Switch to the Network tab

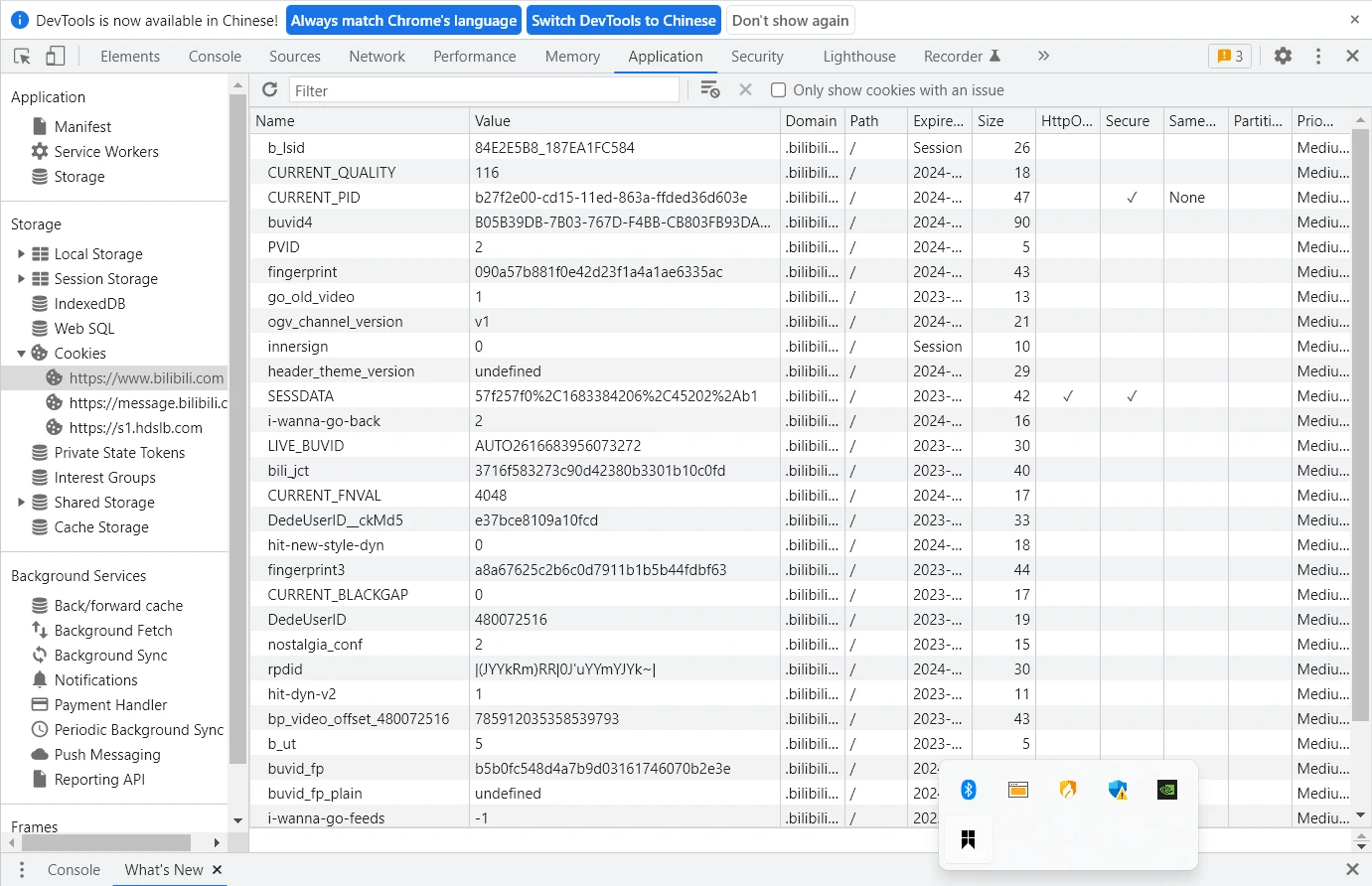click(x=377, y=57)
